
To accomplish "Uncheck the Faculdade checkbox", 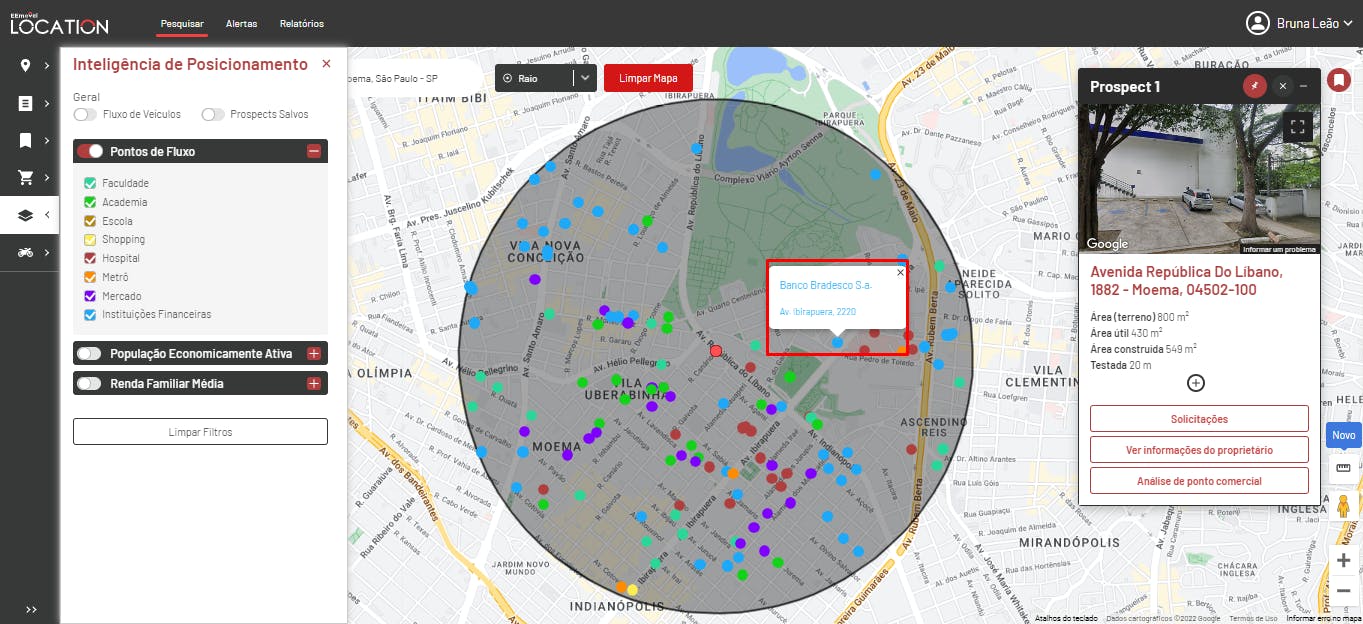I will pos(90,184).
